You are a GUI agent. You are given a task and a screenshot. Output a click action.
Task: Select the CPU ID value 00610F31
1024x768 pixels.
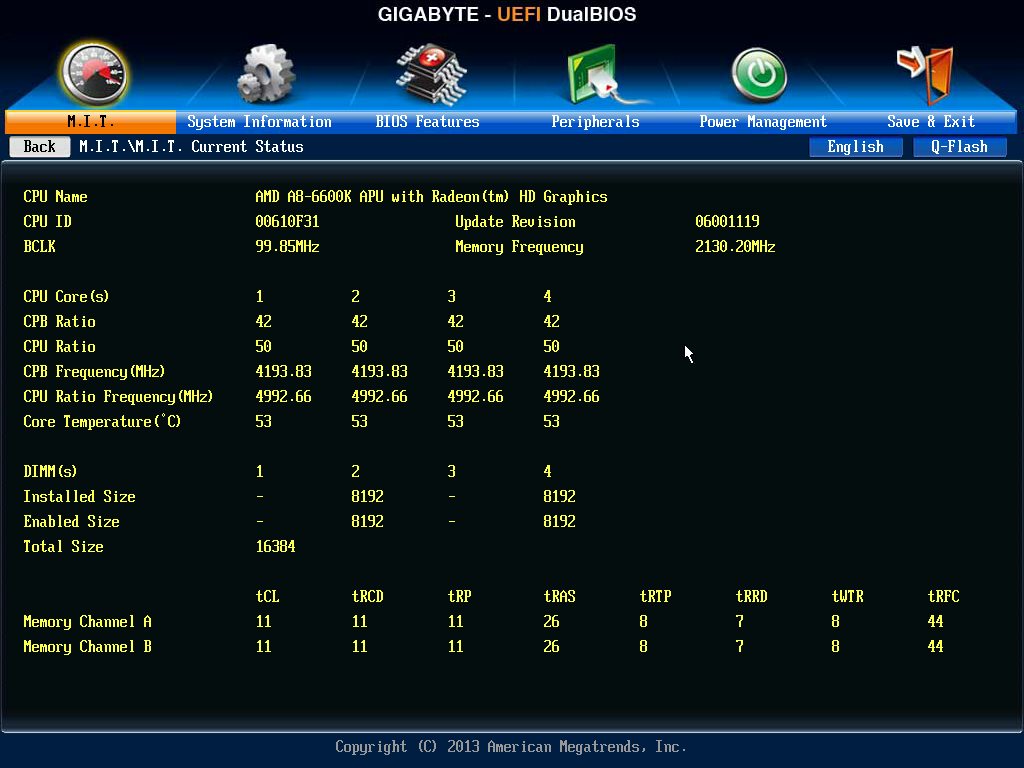click(x=287, y=221)
